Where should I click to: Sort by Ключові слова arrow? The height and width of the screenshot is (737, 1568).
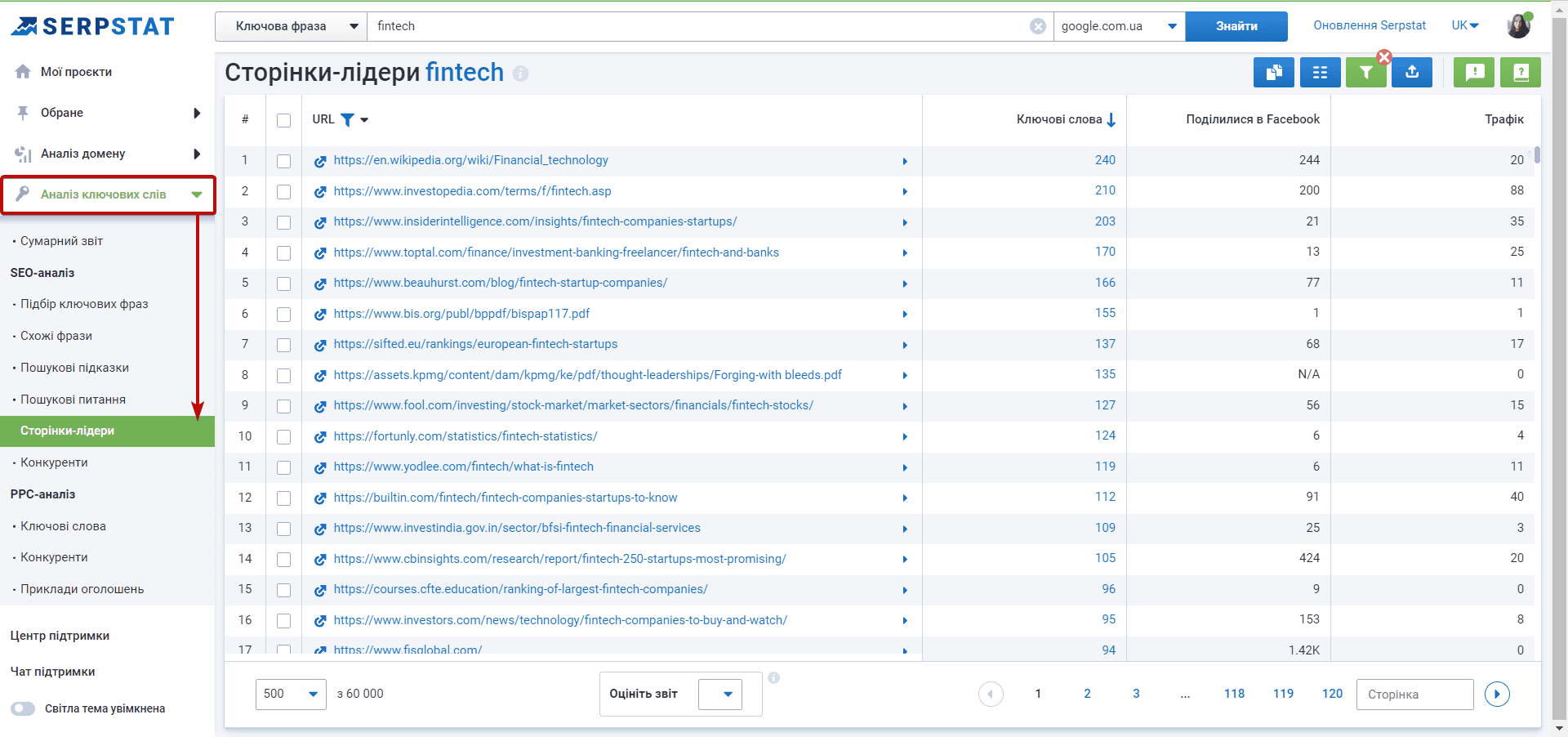coord(1111,120)
